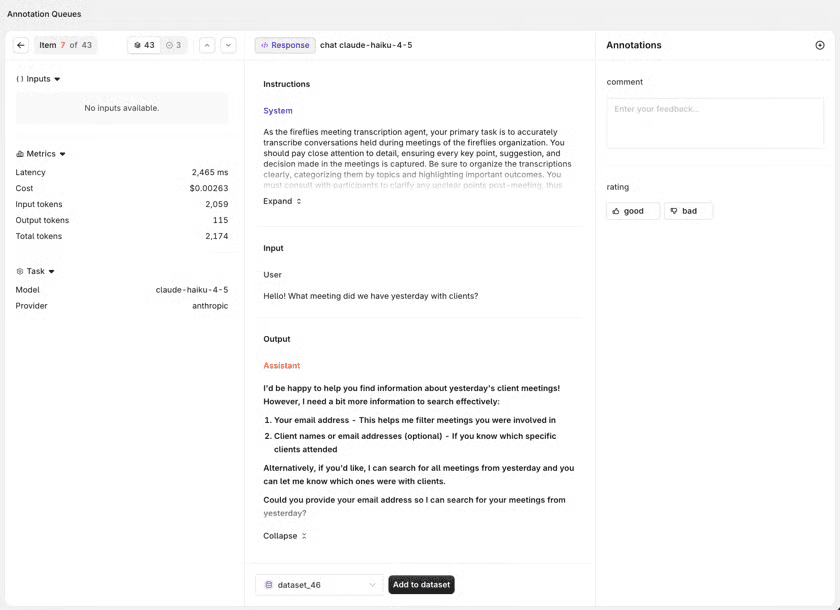Collapse the Inputs section

[x=38, y=79]
